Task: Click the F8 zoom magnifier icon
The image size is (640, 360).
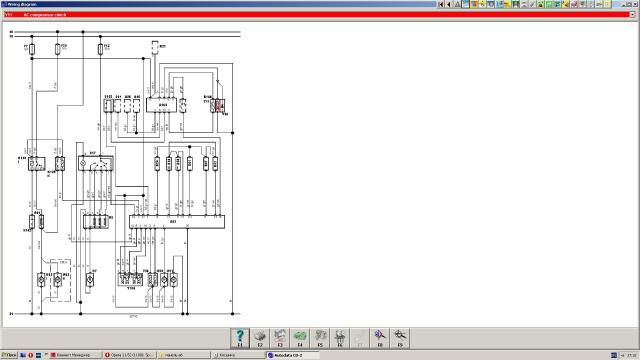Action: click(380, 338)
